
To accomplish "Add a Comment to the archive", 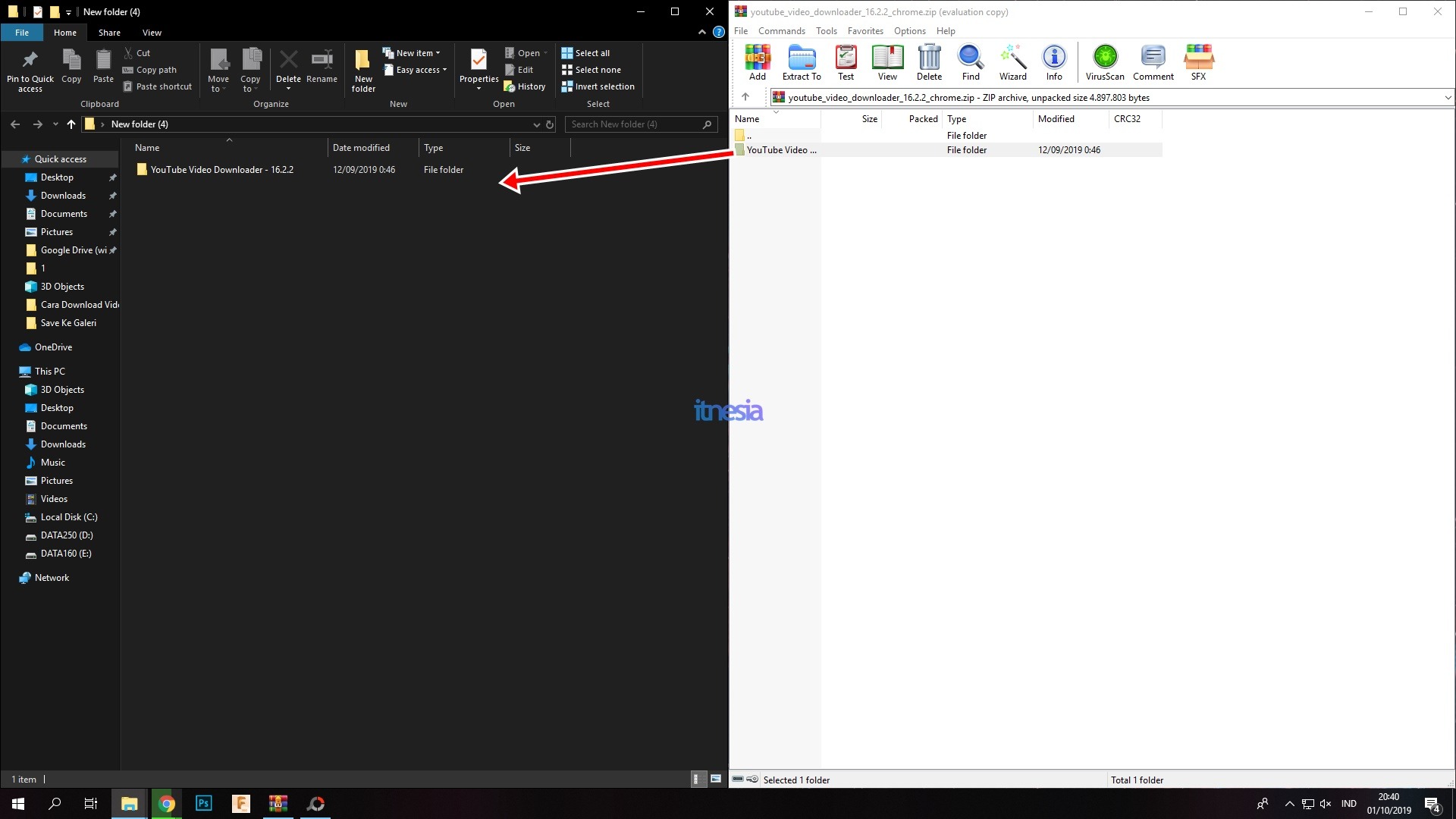I will (1152, 63).
